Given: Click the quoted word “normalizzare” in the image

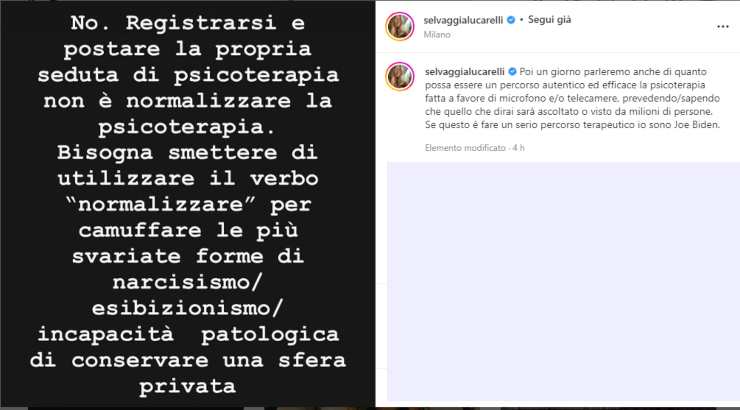Looking at the screenshot, I should pos(160,204).
